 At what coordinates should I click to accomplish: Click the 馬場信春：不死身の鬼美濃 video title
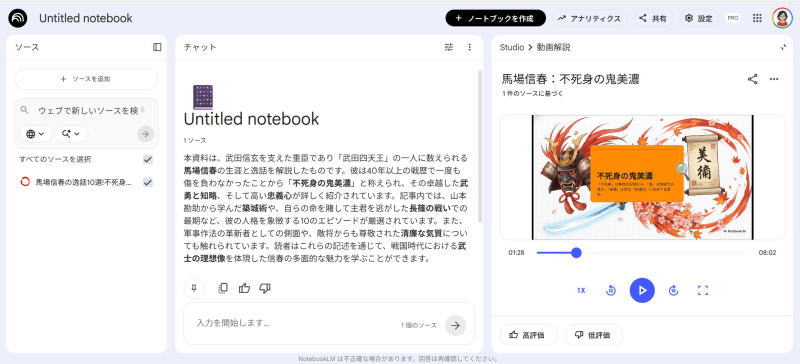pyautogui.click(x=570, y=79)
